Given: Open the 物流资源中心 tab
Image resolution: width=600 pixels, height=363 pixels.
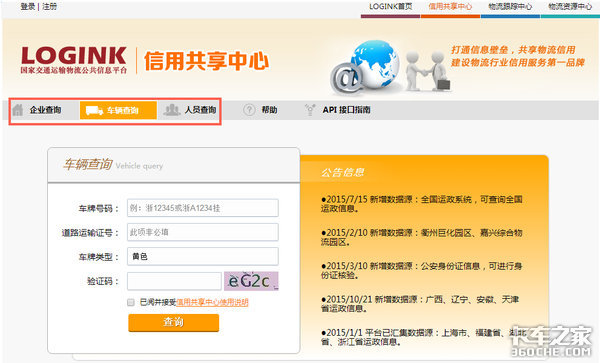Looking at the screenshot, I should pos(570,7).
